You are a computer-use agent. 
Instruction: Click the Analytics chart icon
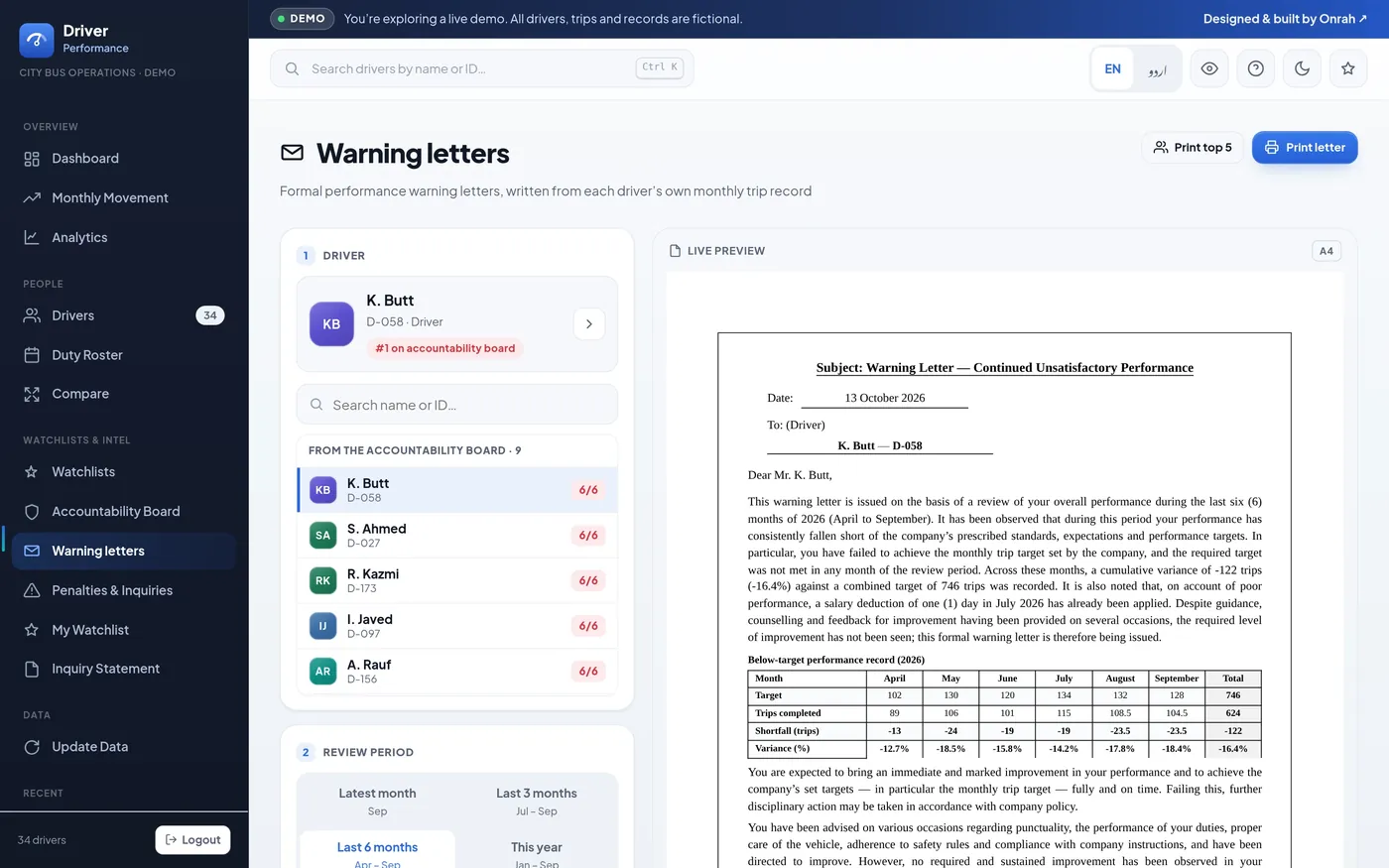(x=32, y=237)
